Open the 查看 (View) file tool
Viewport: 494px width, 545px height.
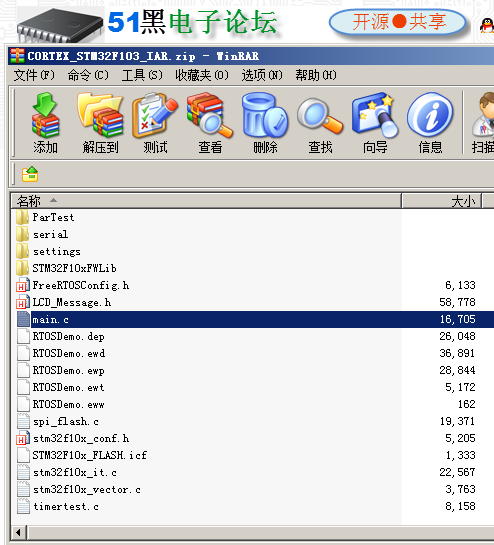(x=210, y=123)
